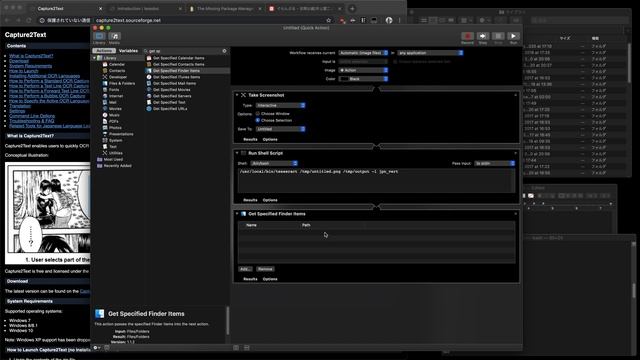Open the Workflow receives current dropdown
The height and width of the screenshot is (360, 640).
[363, 53]
